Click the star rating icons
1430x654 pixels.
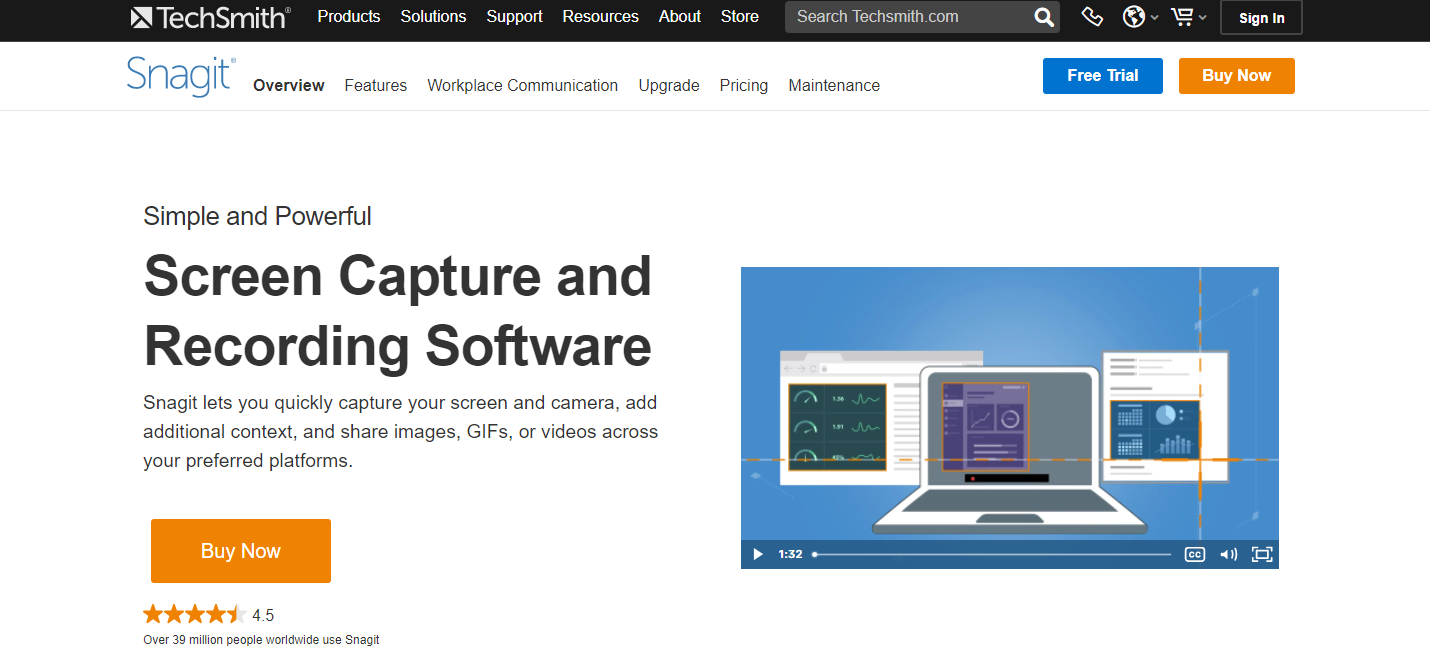coord(194,614)
